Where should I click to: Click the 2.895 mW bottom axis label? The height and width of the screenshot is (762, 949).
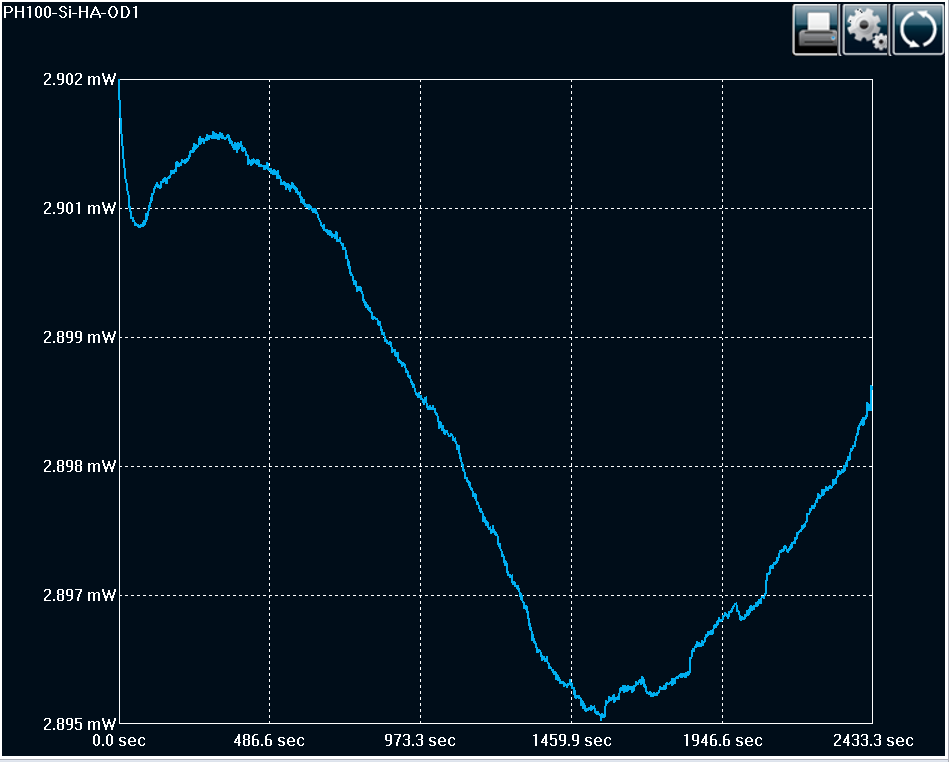tap(79, 724)
